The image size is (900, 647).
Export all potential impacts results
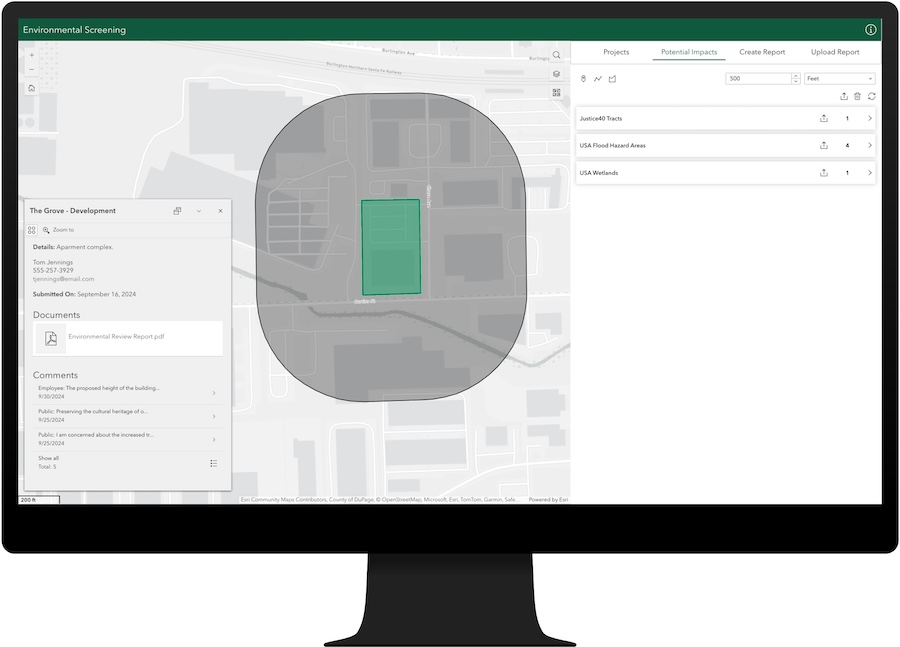(x=844, y=96)
